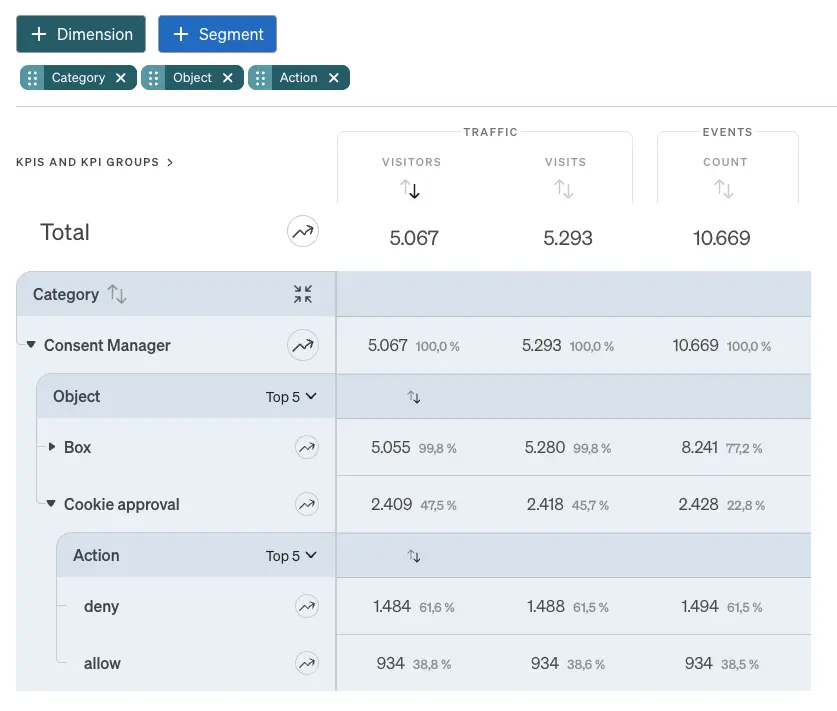This screenshot has height=711, width=837.
Task: Sort table by Visitors column
Action: coord(411,189)
